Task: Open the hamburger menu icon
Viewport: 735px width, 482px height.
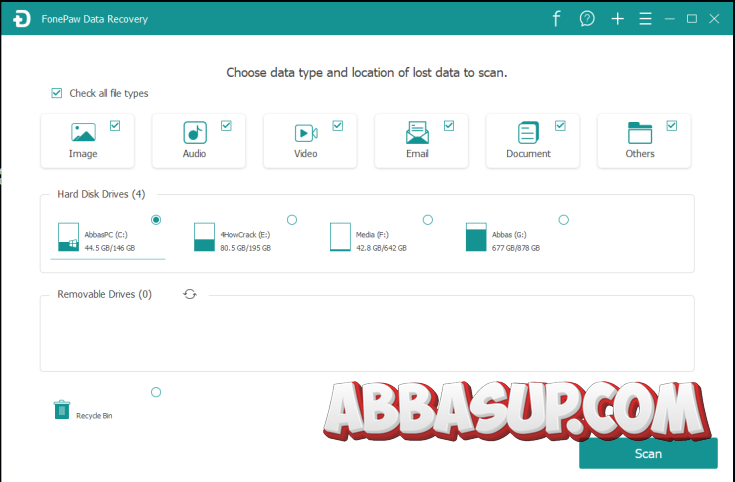Action: 645,19
